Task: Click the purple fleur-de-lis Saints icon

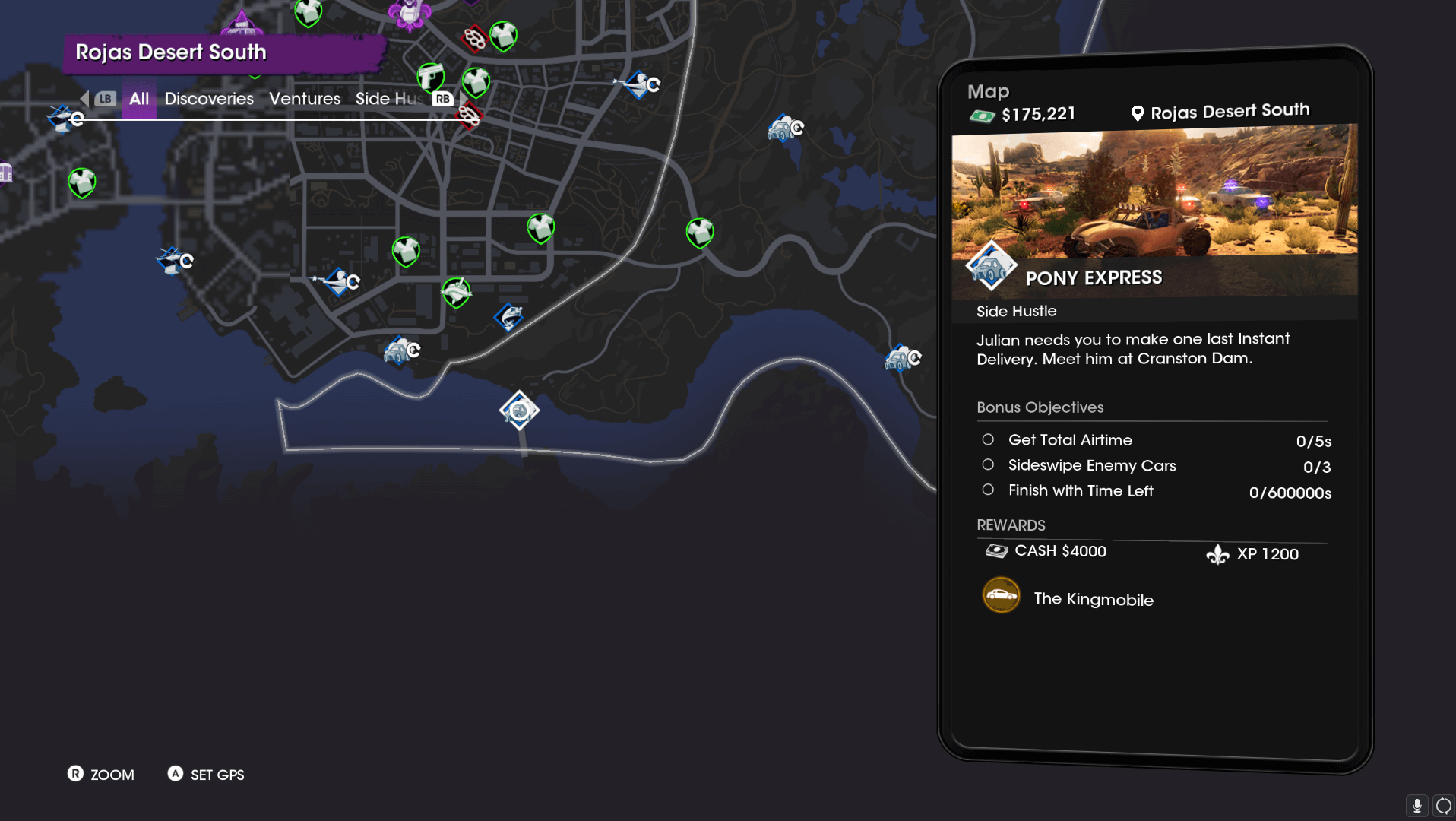Action: coord(410,13)
